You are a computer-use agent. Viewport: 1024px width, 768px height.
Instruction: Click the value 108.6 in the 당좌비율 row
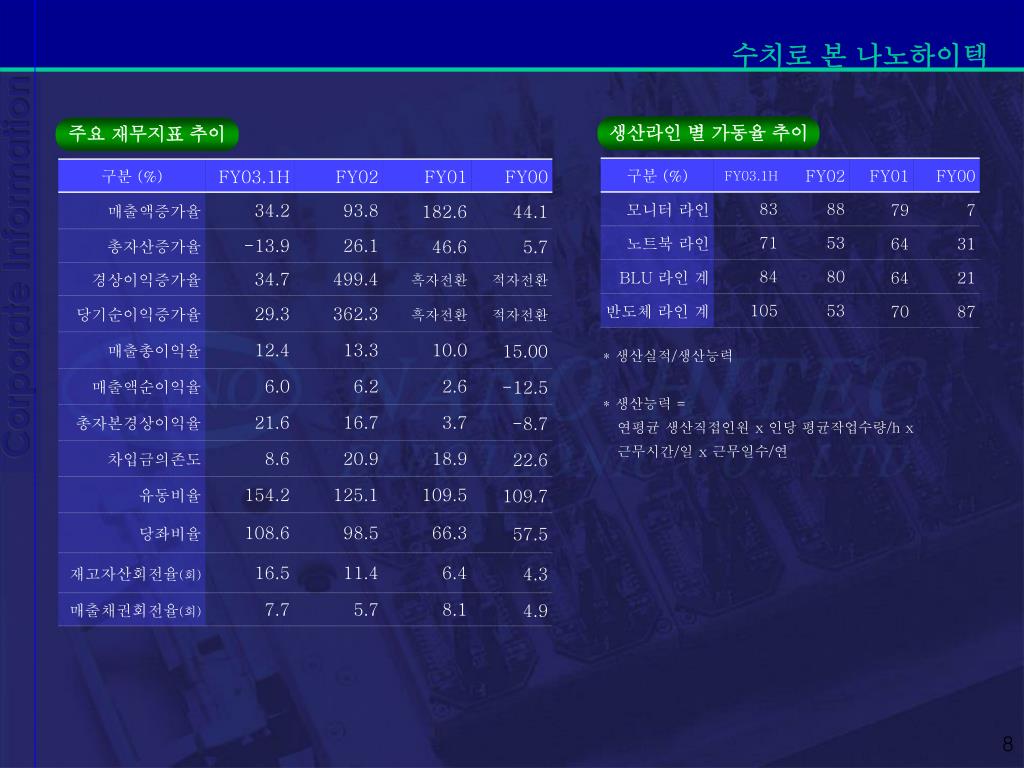(x=267, y=533)
